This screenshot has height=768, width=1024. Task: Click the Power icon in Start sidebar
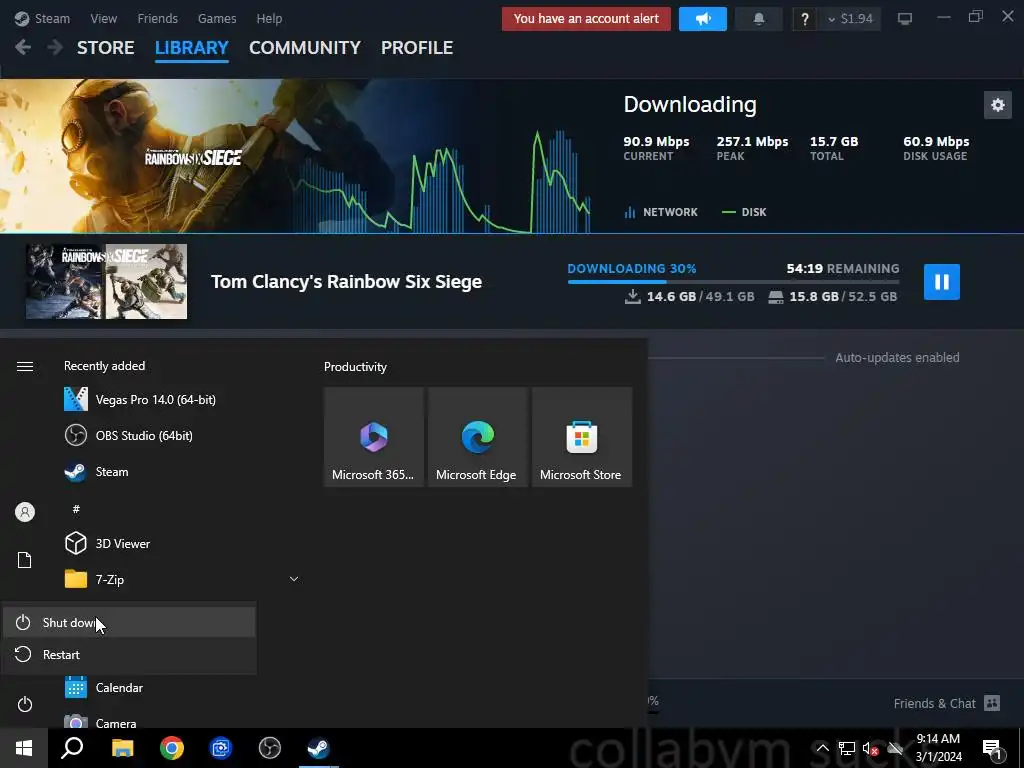[25, 704]
